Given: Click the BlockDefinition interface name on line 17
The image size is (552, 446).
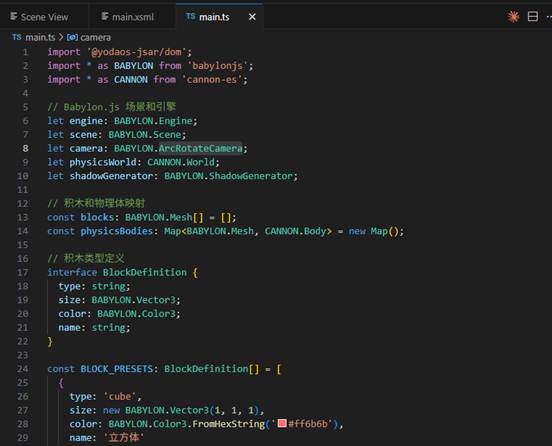Looking at the screenshot, I should tap(145, 272).
